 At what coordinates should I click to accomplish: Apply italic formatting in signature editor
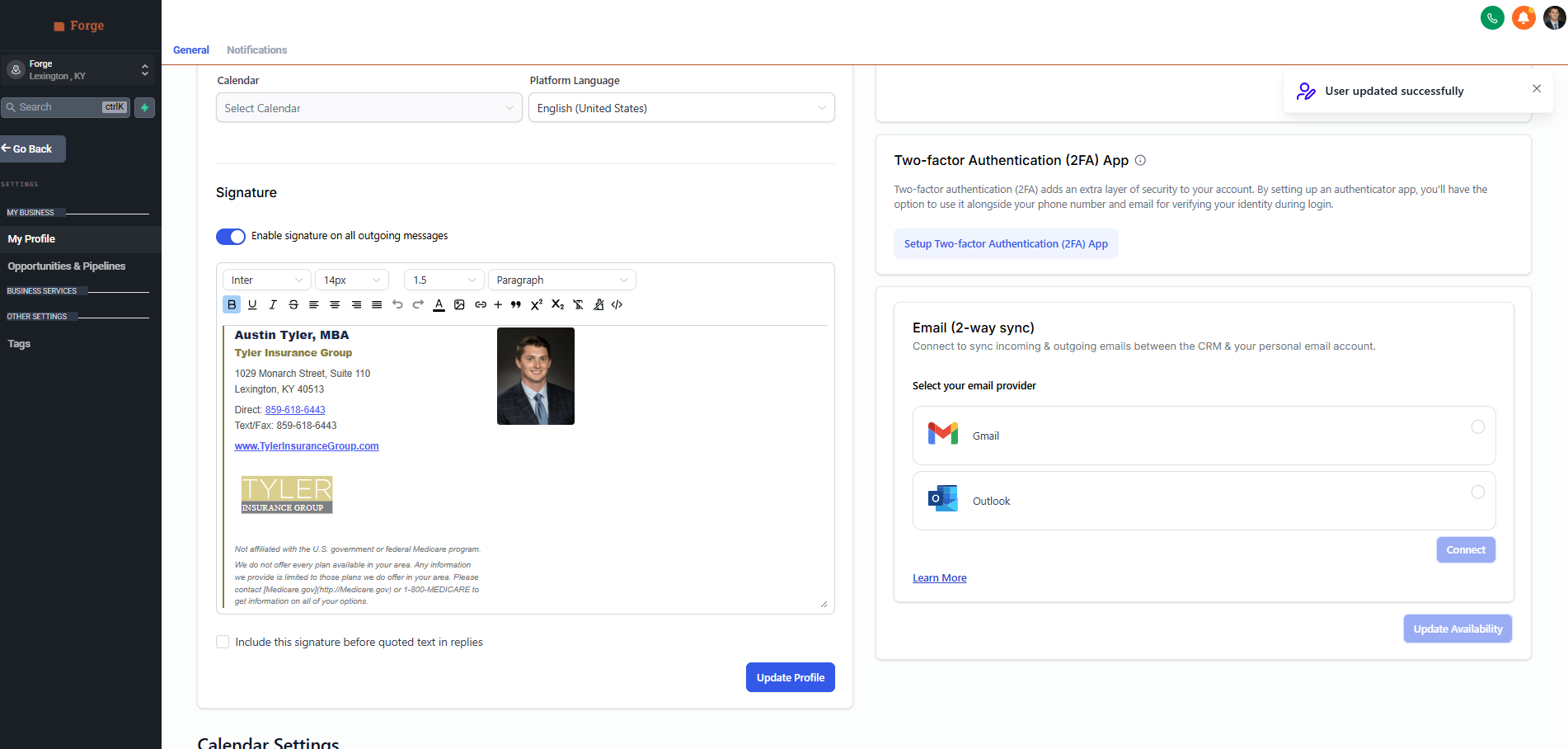273,304
